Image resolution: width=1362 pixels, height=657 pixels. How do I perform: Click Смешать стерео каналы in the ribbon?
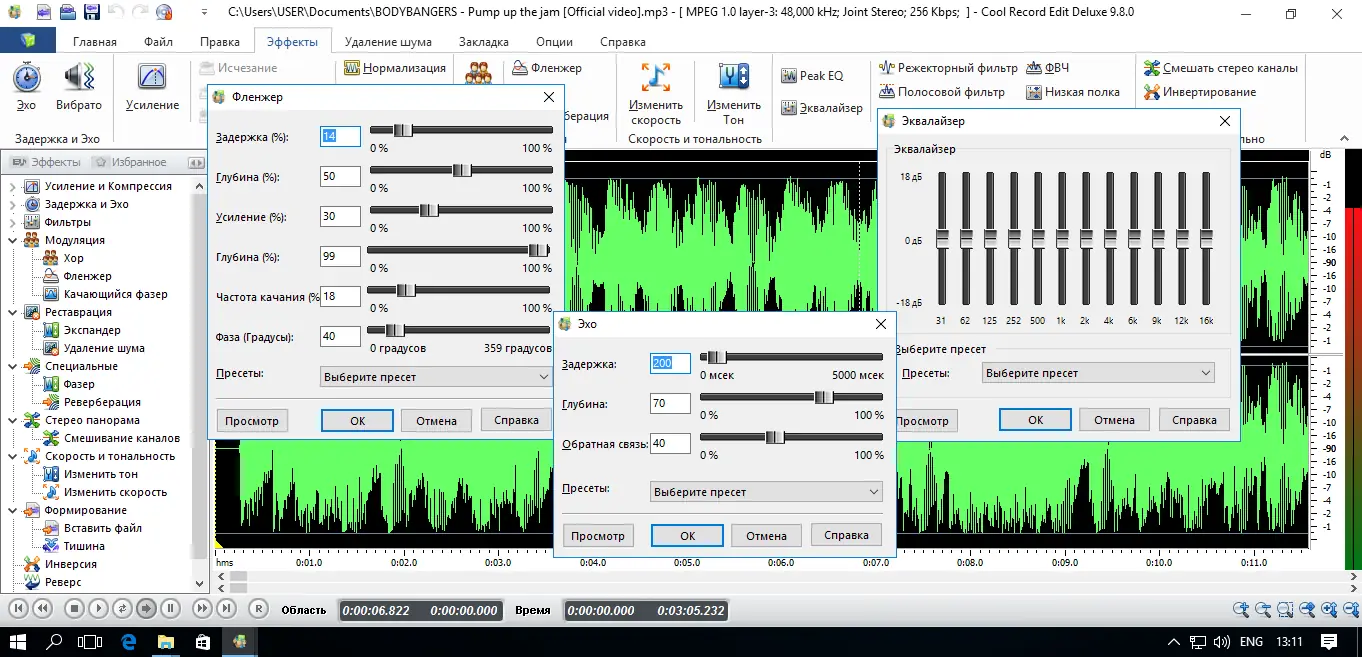coord(1221,68)
